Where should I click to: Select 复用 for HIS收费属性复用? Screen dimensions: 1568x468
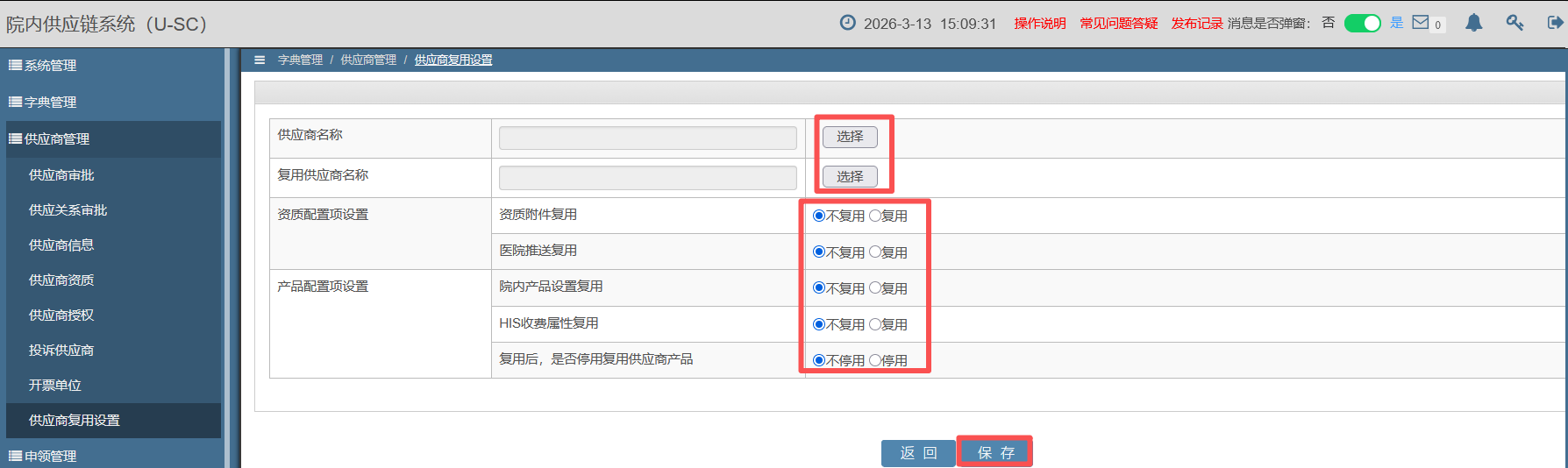point(875,324)
